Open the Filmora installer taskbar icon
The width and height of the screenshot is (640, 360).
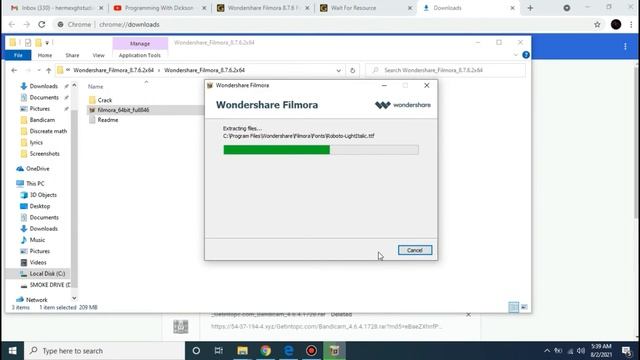tap(334, 351)
